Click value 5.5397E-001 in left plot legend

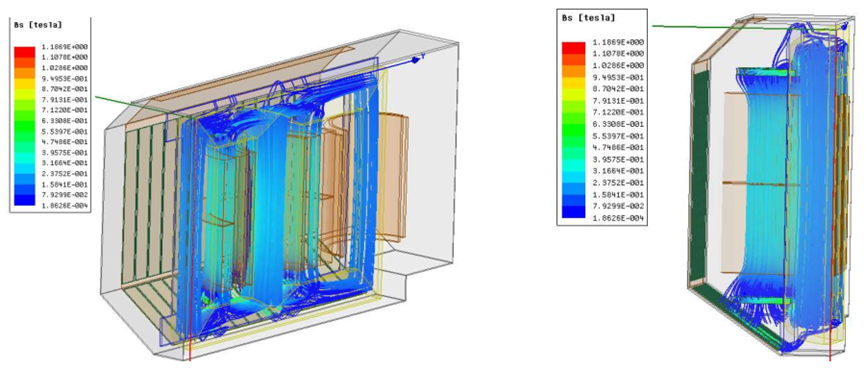tap(66, 131)
